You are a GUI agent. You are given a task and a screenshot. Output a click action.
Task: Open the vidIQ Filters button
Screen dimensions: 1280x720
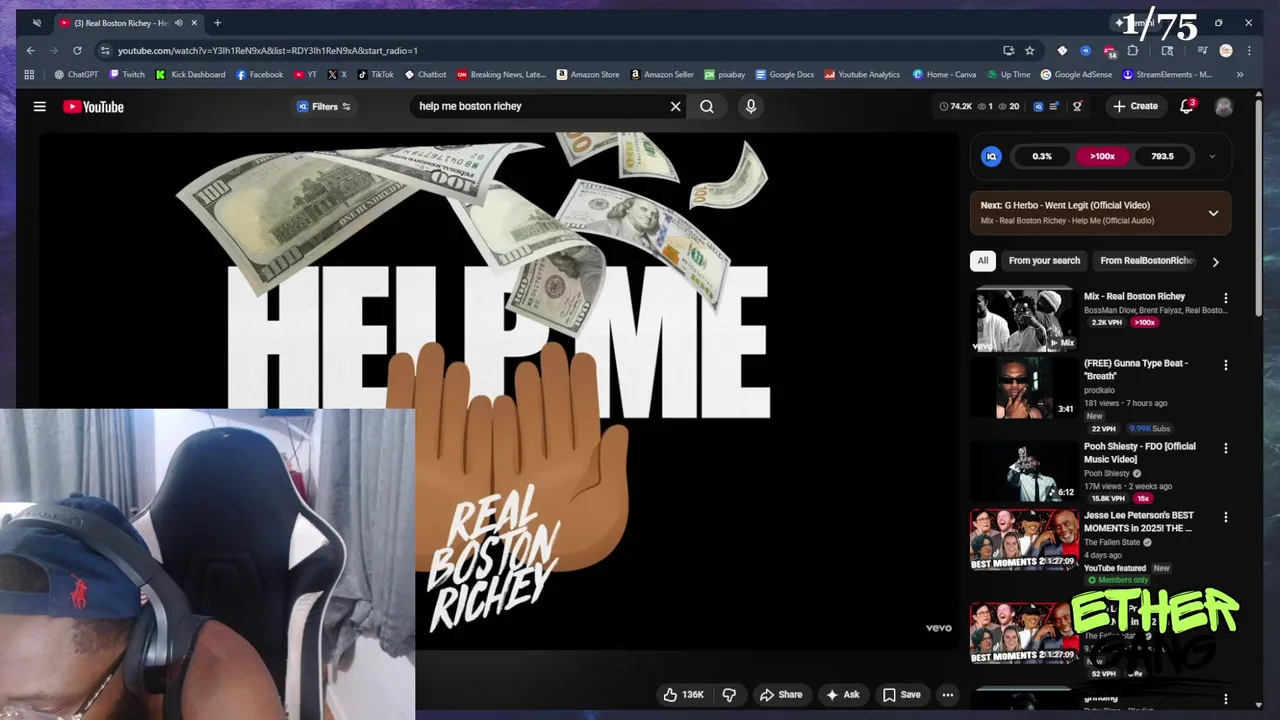324,106
